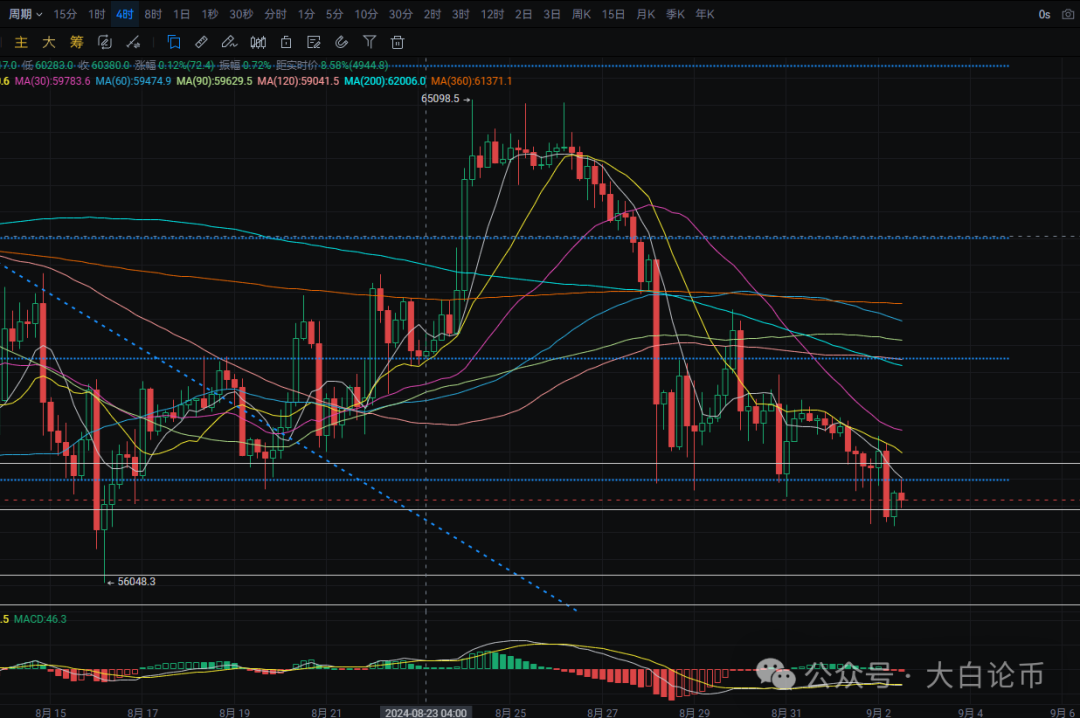The width and height of the screenshot is (1080, 718).
Task: Delete drawings with trash icon
Action: click(x=397, y=43)
